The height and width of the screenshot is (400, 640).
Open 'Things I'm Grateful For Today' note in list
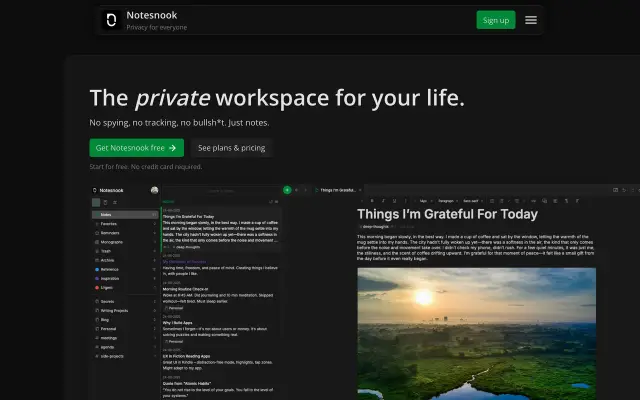pos(221,229)
